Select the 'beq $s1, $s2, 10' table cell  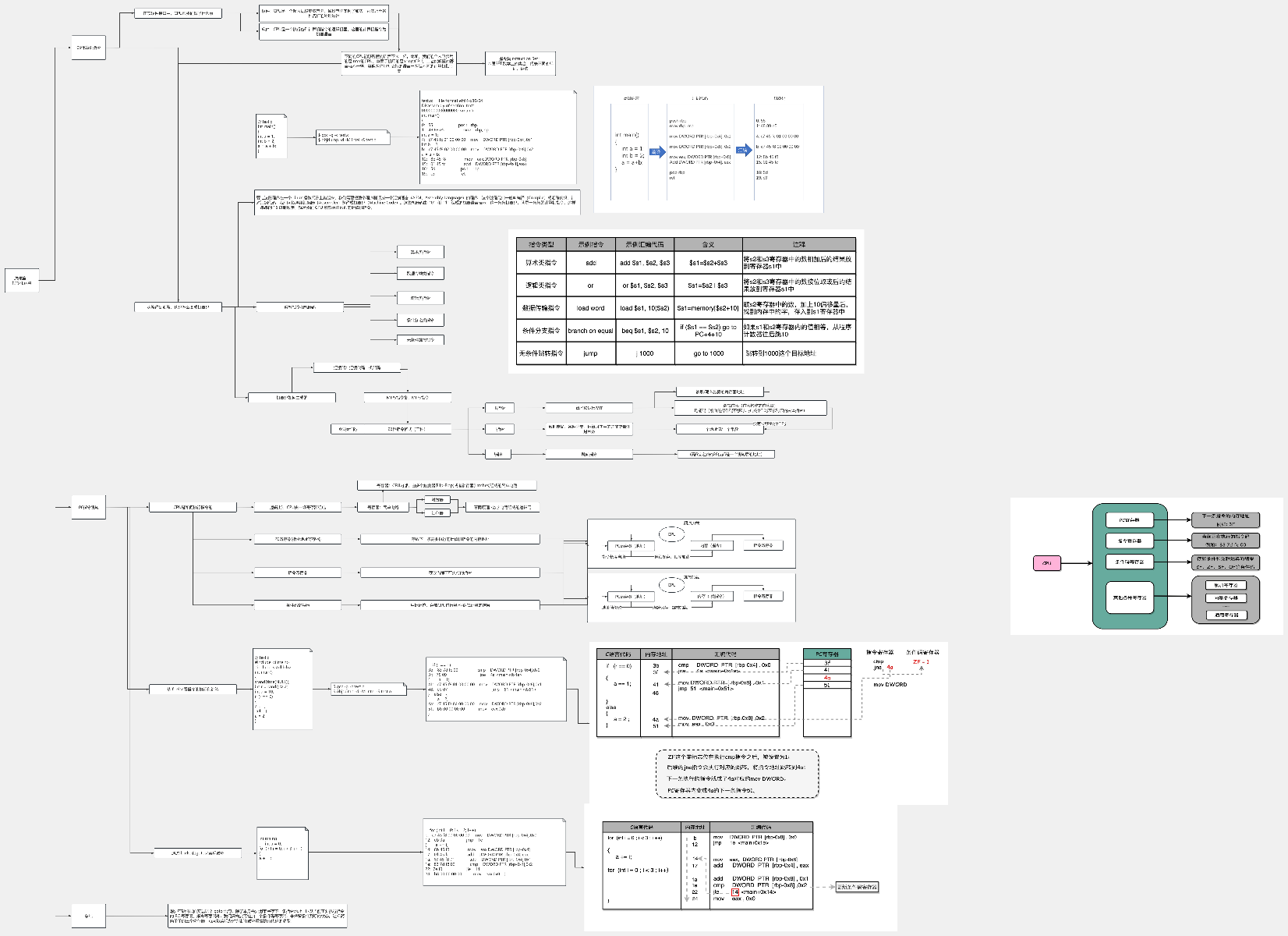pyautogui.click(x=644, y=331)
